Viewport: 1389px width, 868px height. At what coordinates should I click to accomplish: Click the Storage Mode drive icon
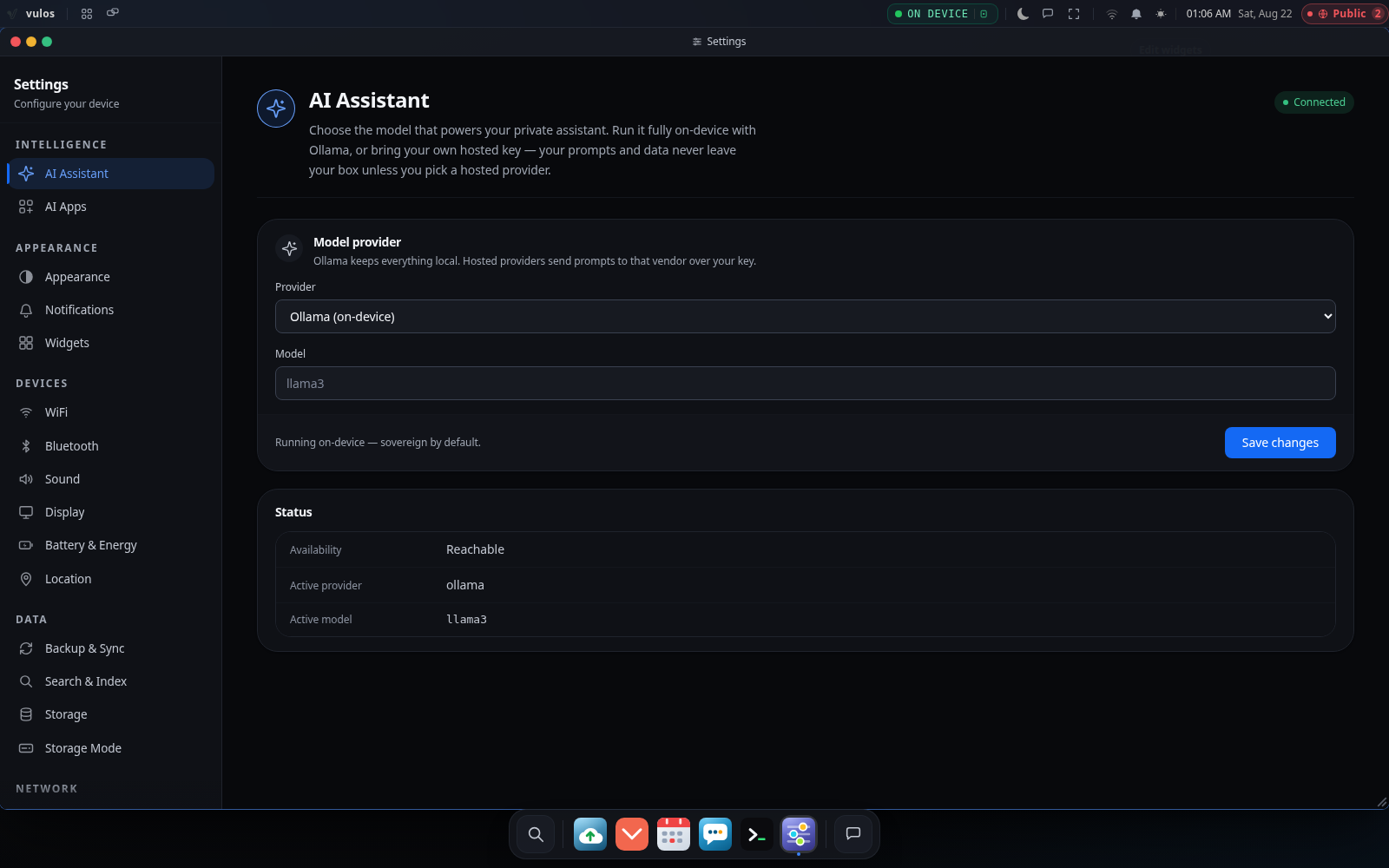point(26,748)
